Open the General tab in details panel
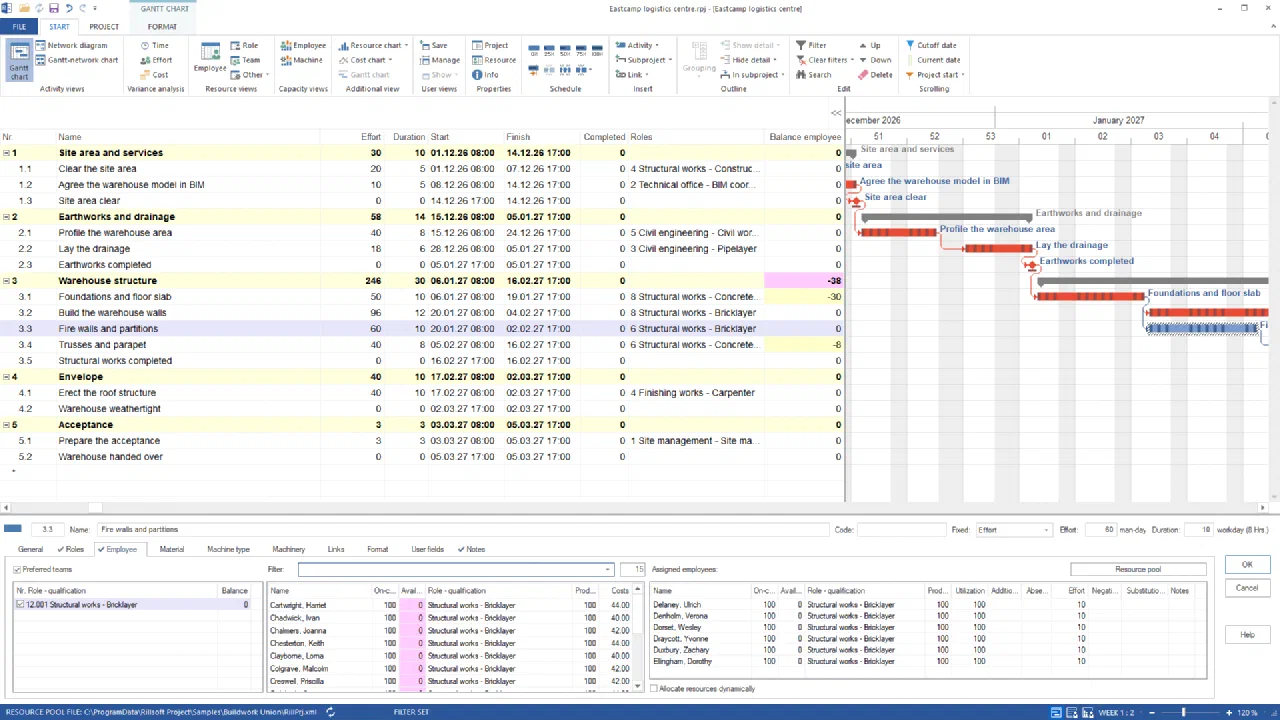1280x720 pixels. (x=30, y=549)
